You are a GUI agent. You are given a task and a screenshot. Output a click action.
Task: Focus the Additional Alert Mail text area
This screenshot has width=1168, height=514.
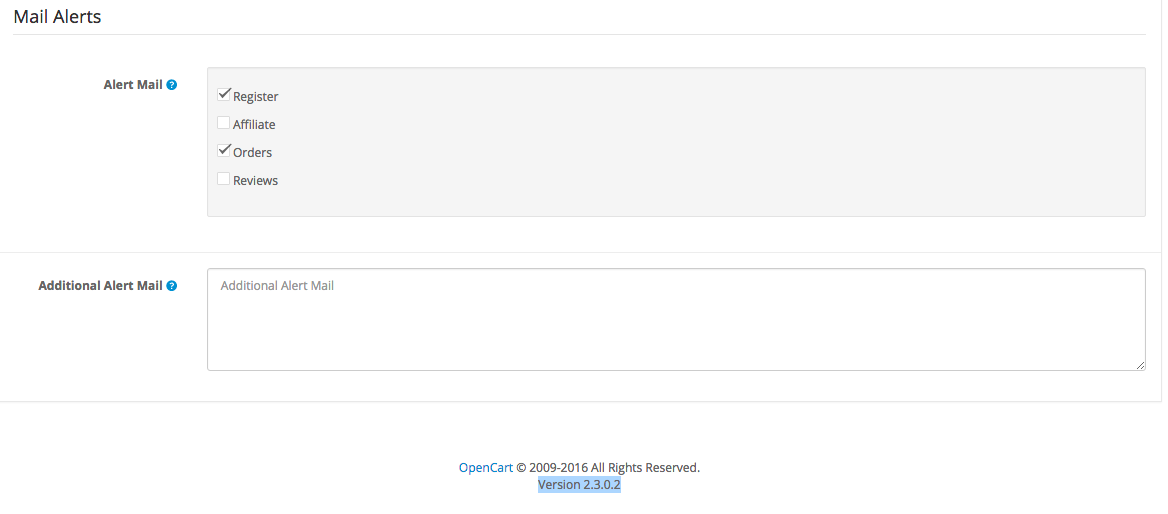click(x=676, y=320)
